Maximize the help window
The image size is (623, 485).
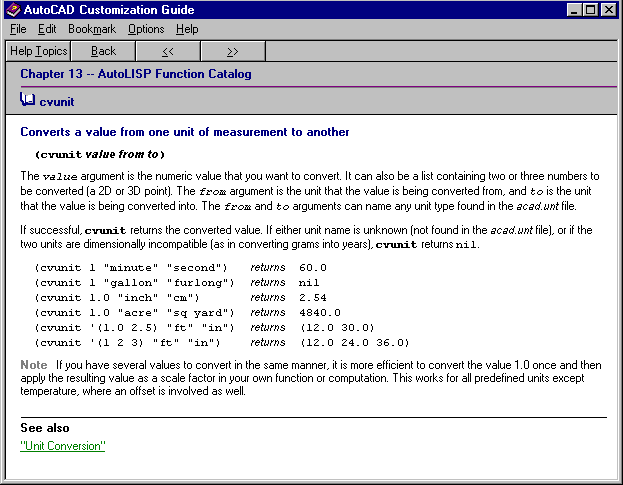click(x=591, y=10)
